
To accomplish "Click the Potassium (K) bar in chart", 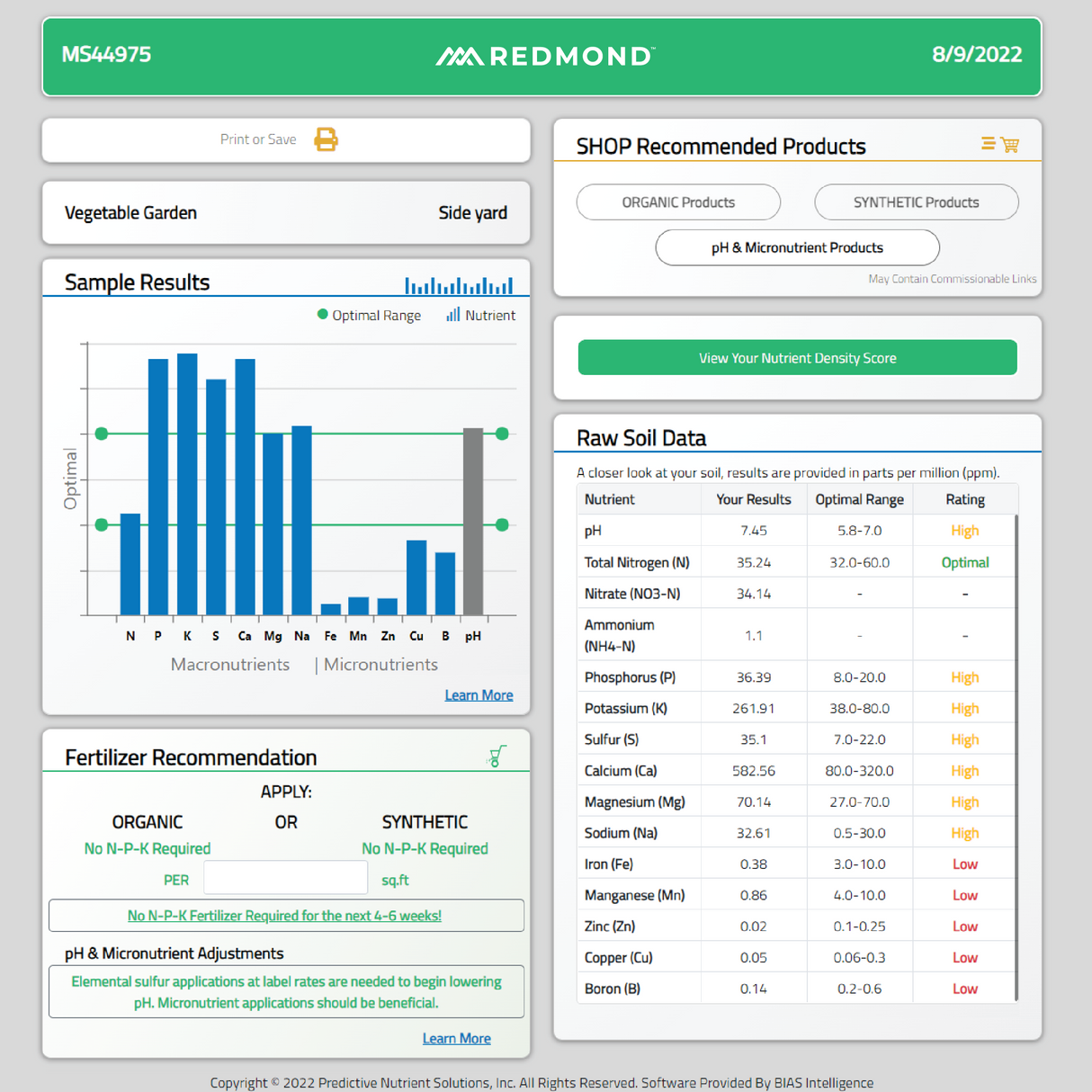I will click(187, 484).
